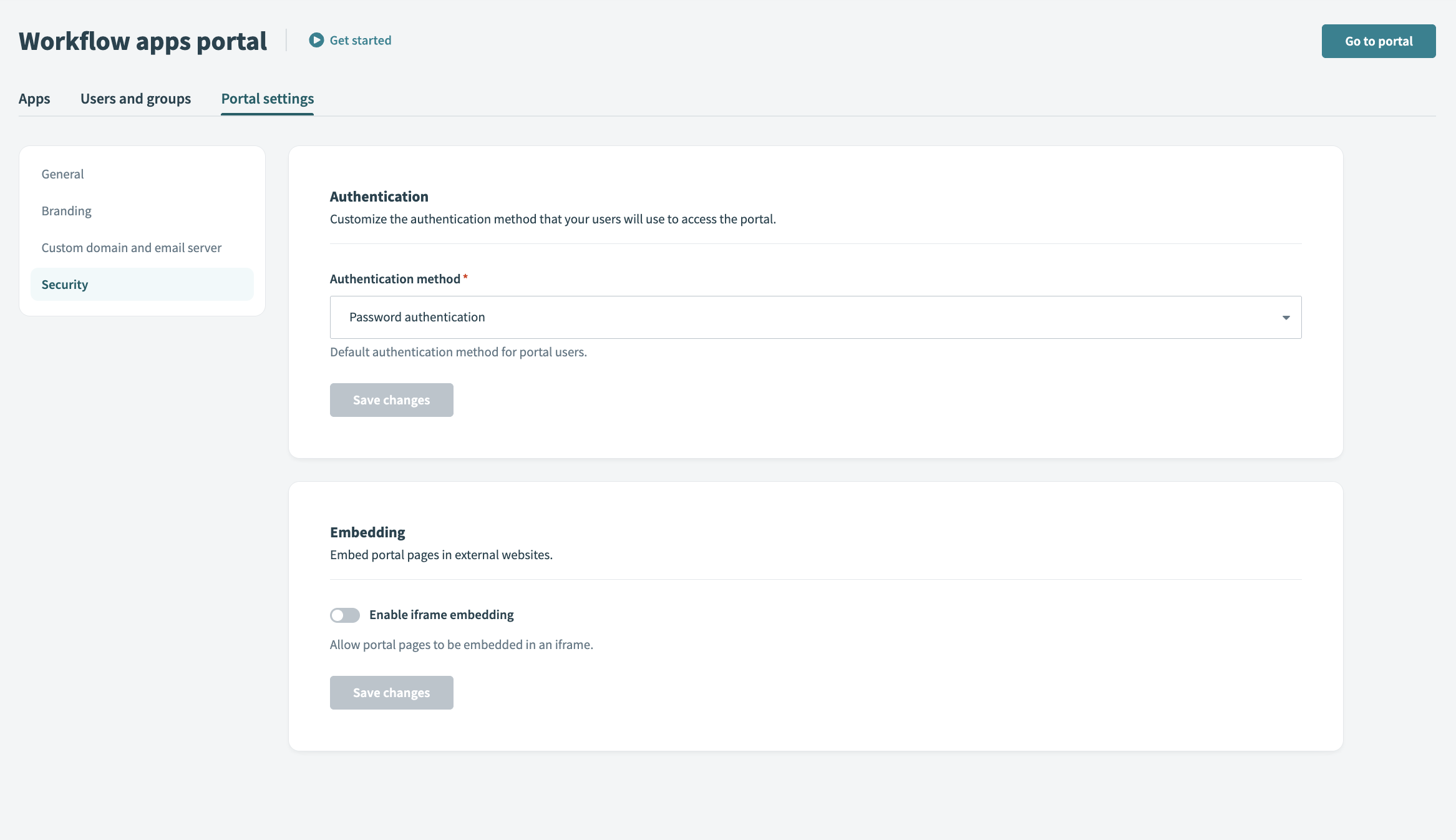Image resolution: width=1456 pixels, height=840 pixels.
Task: Click the Get started play icon
Action: click(317, 40)
